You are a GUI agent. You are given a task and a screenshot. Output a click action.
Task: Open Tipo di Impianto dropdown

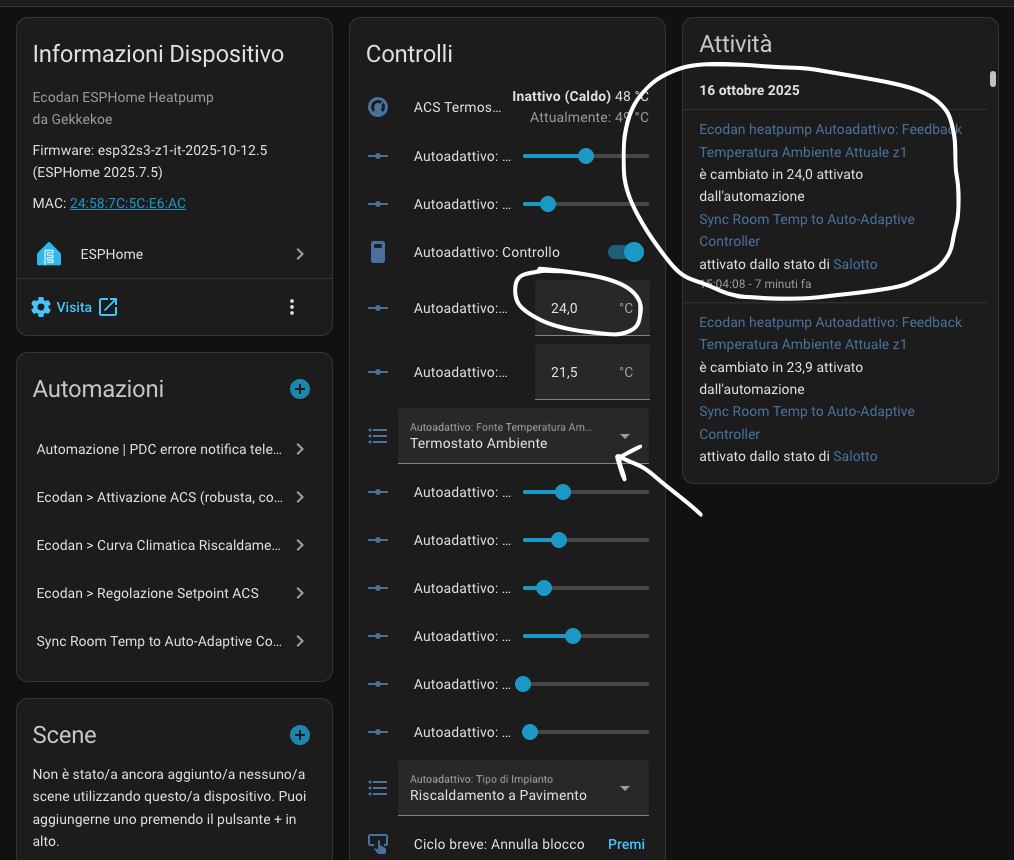[523, 788]
